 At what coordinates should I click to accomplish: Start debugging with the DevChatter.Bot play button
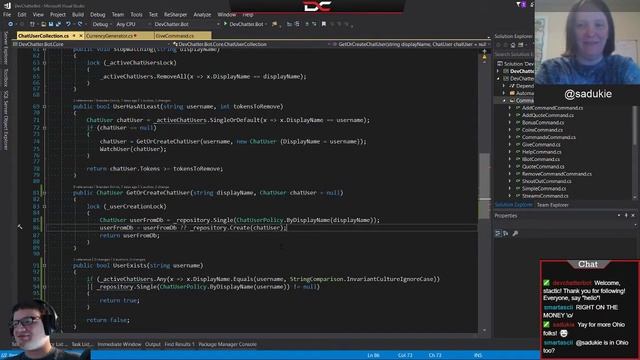coord(244,24)
